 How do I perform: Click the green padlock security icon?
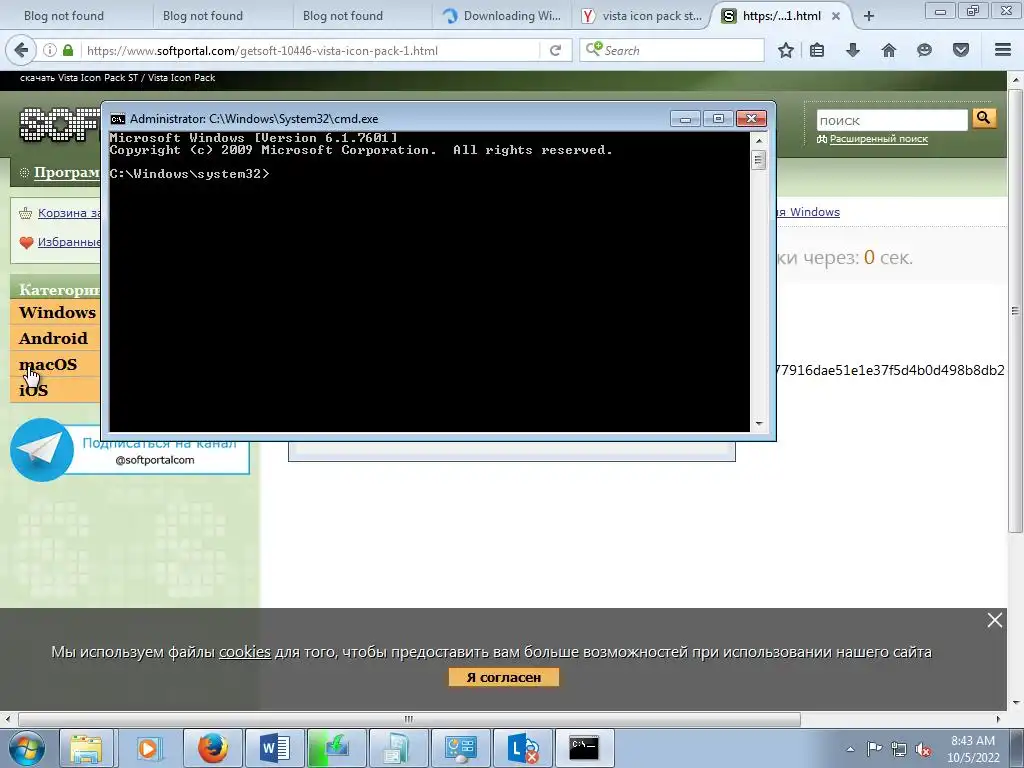tap(68, 50)
